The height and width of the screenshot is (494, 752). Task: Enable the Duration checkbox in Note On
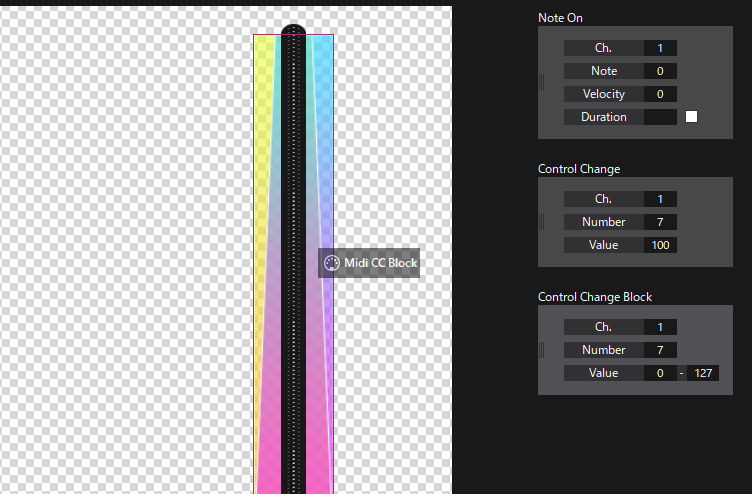pyautogui.click(x=691, y=117)
